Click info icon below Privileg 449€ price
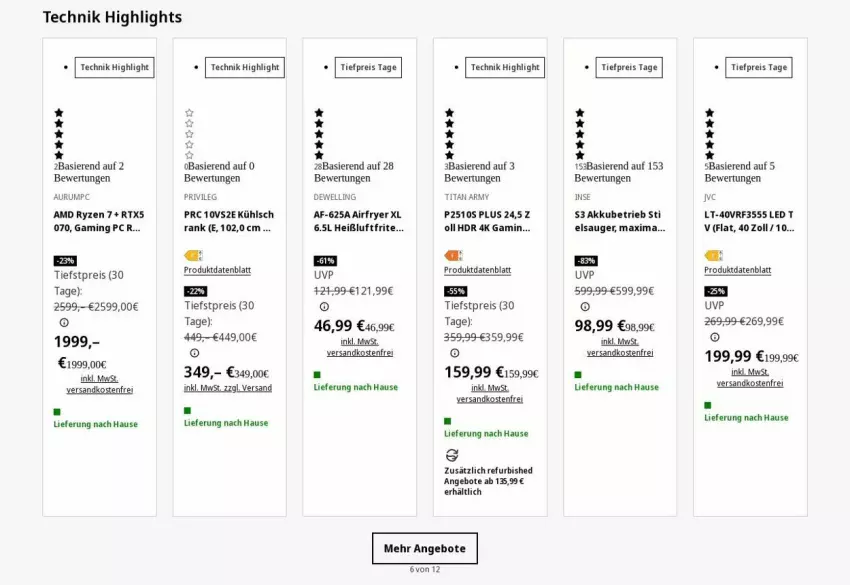Screen dimensions: 850x585 [x=194, y=352]
